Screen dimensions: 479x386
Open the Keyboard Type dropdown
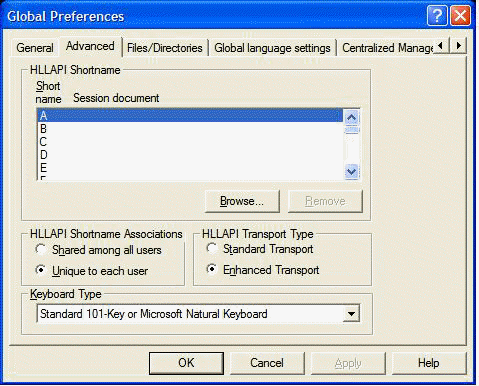[351, 314]
